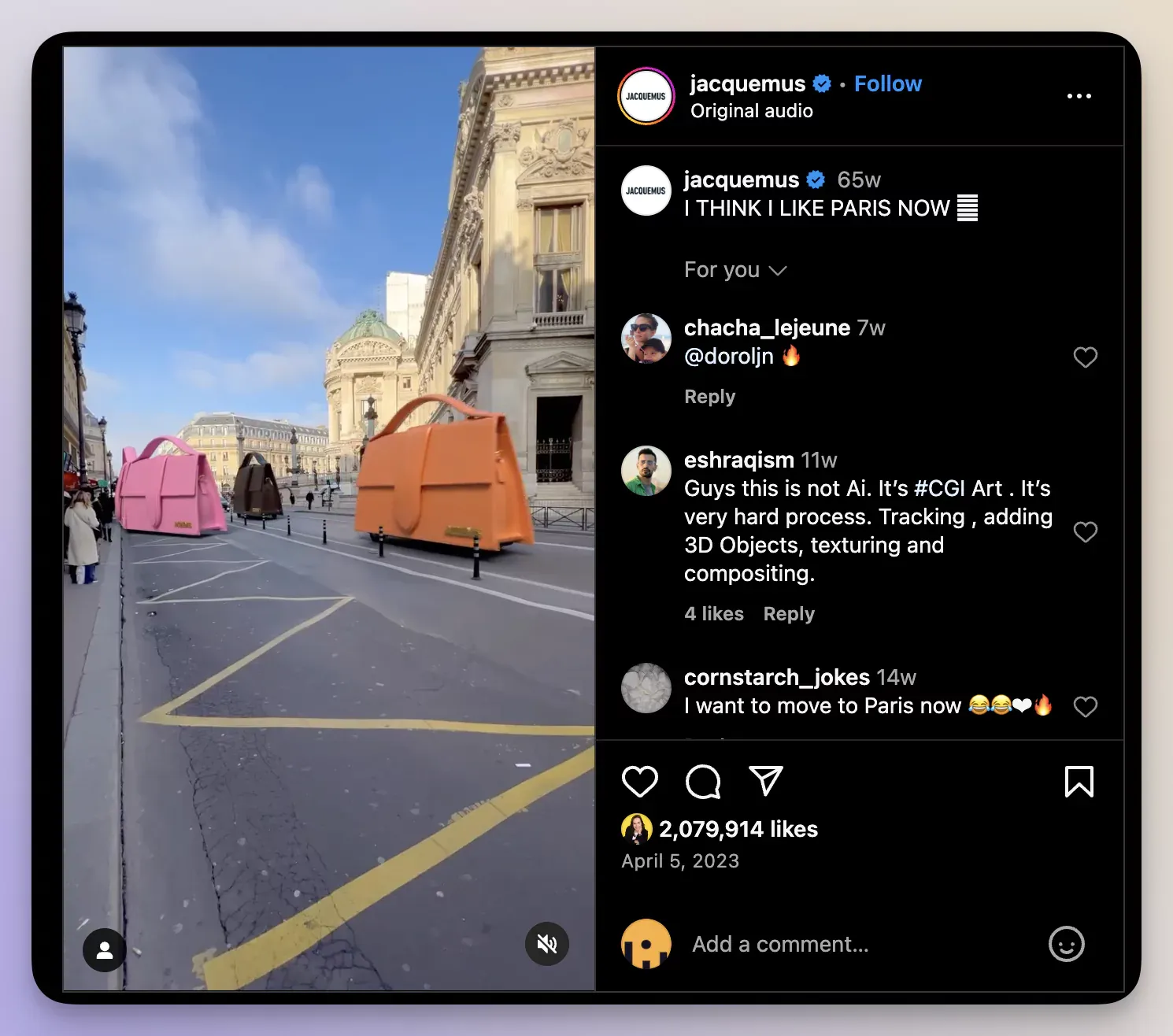Open the @doroljn mention

point(729,357)
